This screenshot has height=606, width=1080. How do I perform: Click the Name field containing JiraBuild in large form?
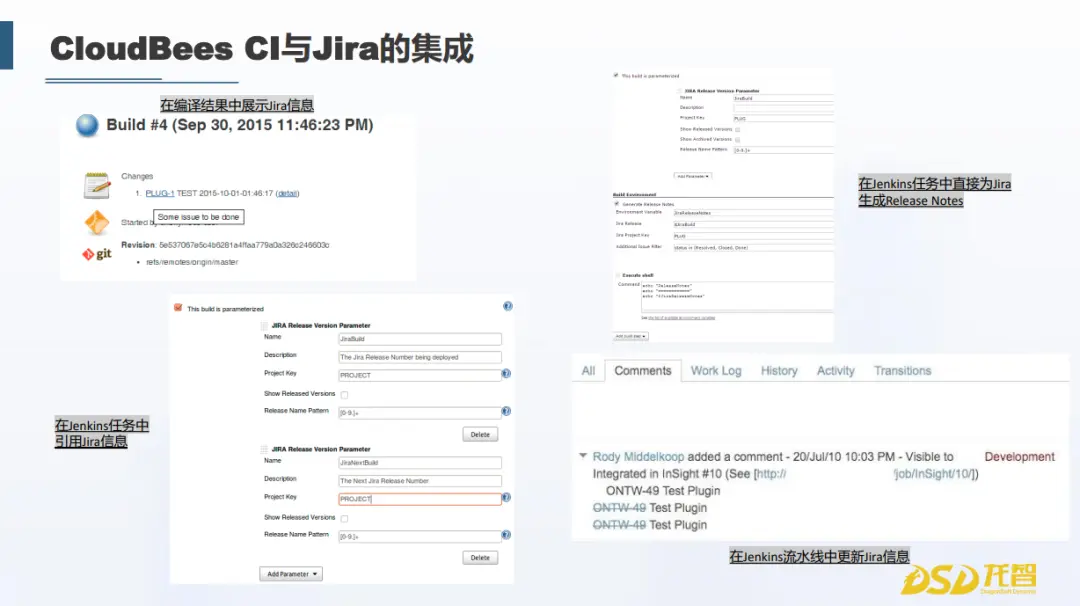(x=420, y=339)
